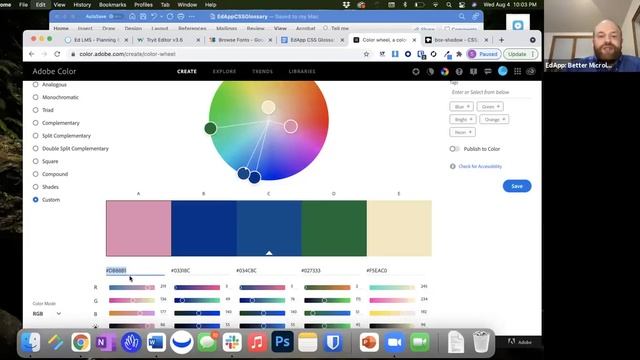
Task: Switch to box-shadow CSS browser tab
Action: (x=455, y=40)
